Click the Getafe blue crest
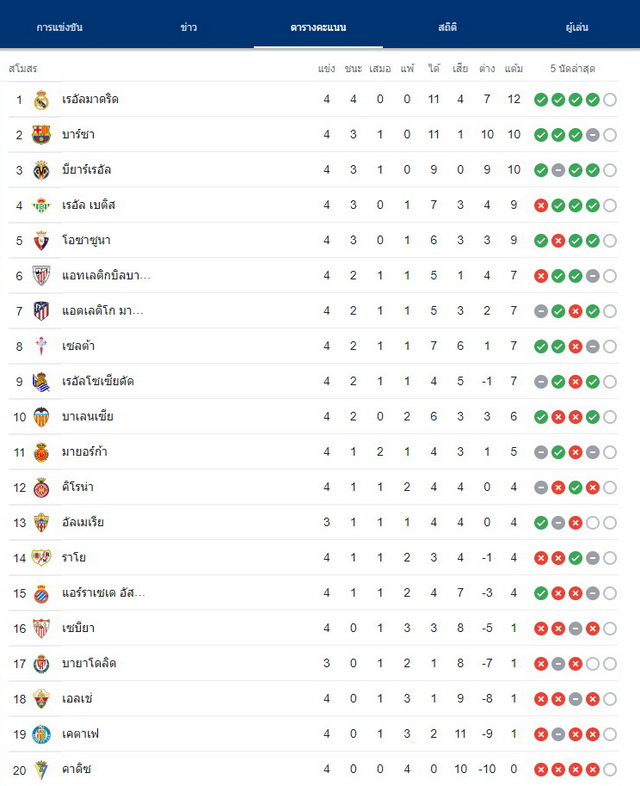The image size is (640, 786). [x=41, y=734]
